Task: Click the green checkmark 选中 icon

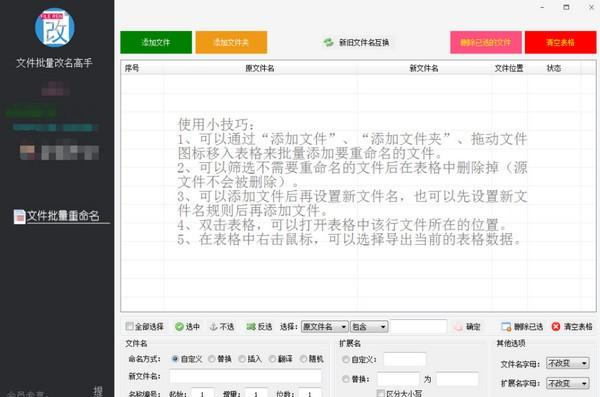Action: 179,327
